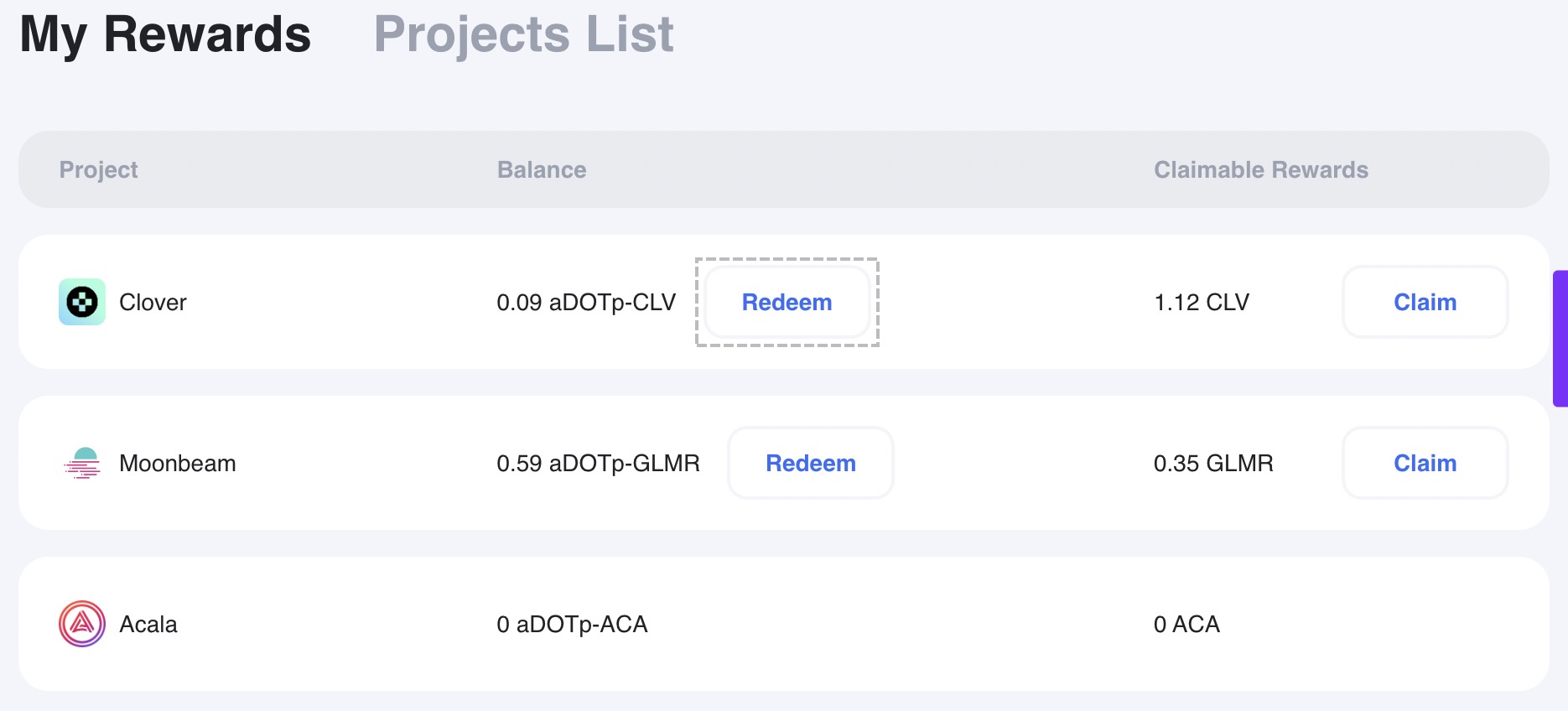The image size is (1568, 711).
Task: Redeem the aDOTp-GLMR balance
Action: 811,463
